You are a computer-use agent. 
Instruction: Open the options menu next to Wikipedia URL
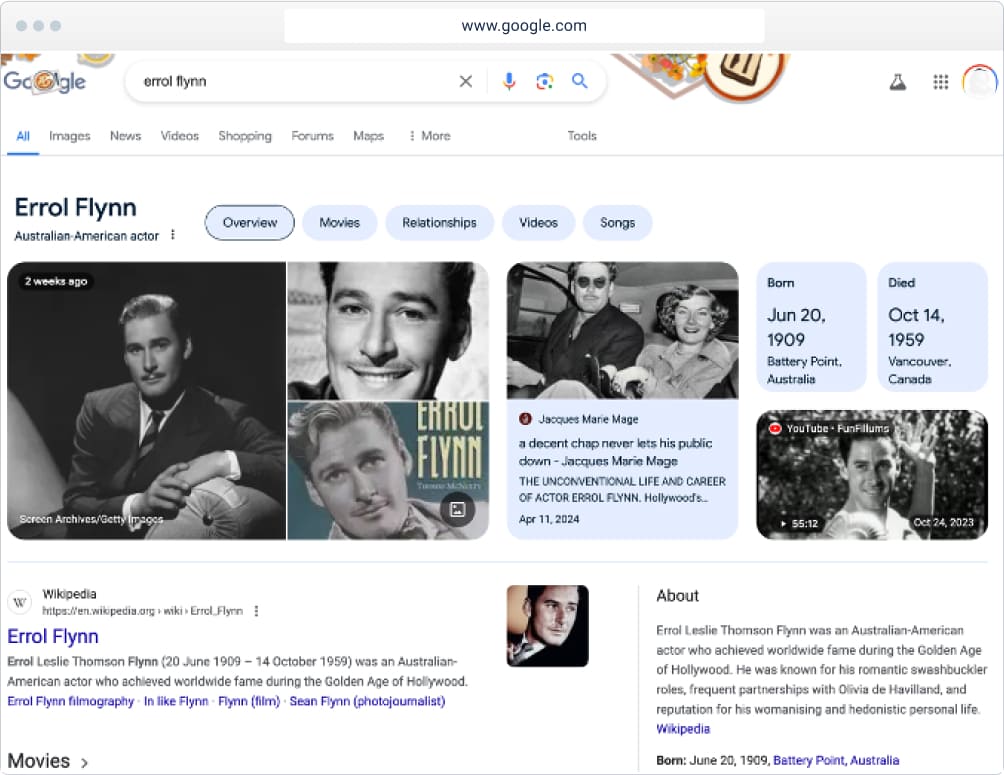click(x=256, y=611)
